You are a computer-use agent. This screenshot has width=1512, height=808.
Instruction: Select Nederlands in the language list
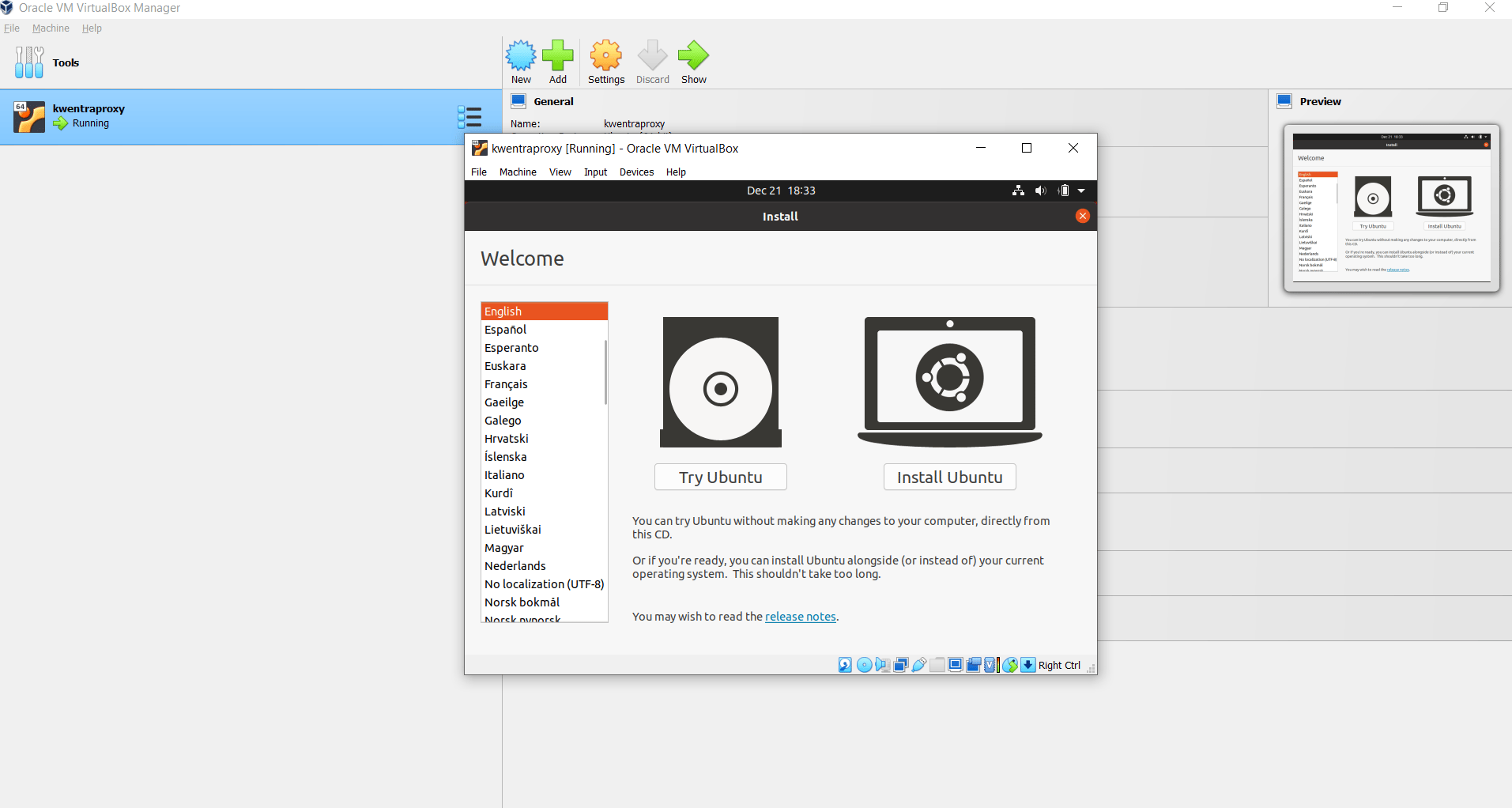coord(545,566)
